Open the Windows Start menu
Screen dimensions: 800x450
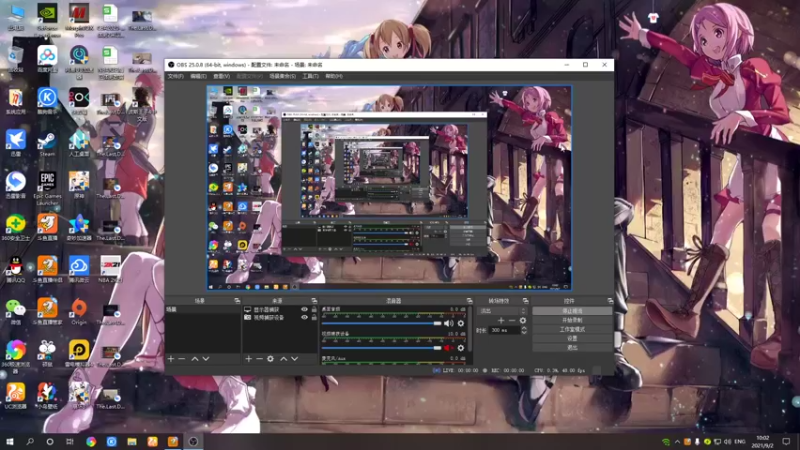10,441
